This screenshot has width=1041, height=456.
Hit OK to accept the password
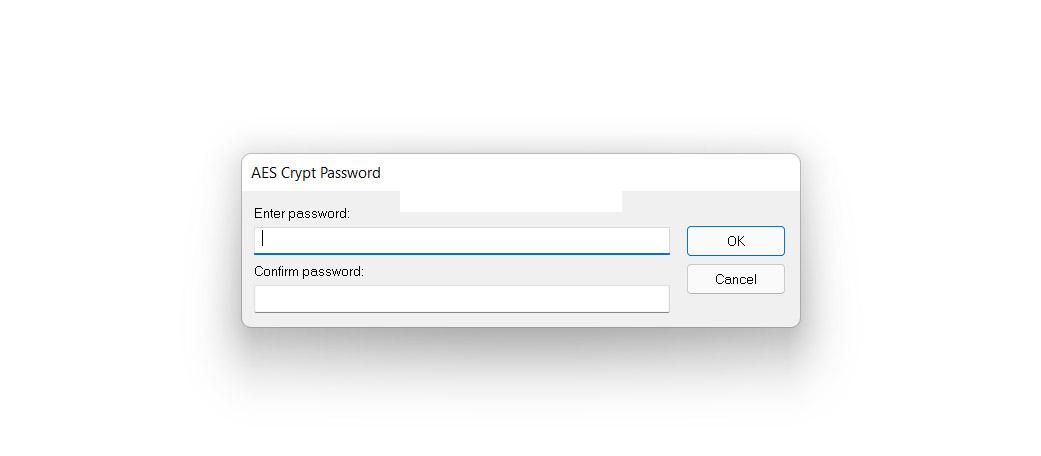click(735, 241)
